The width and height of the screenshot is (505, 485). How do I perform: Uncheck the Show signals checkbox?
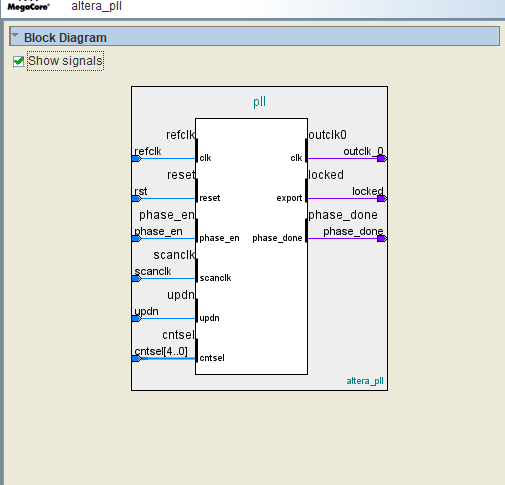pos(18,61)
